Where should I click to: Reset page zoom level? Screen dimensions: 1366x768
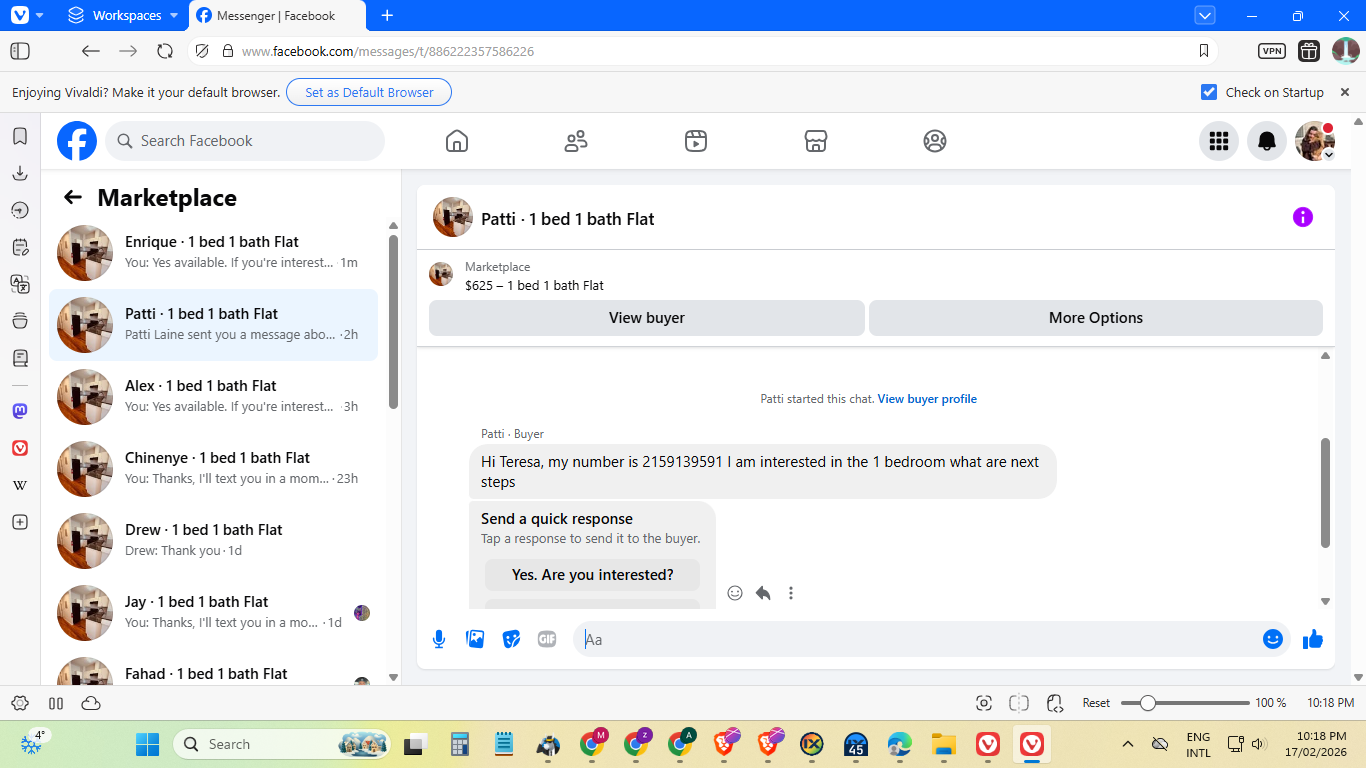[x=1096, y=703]
